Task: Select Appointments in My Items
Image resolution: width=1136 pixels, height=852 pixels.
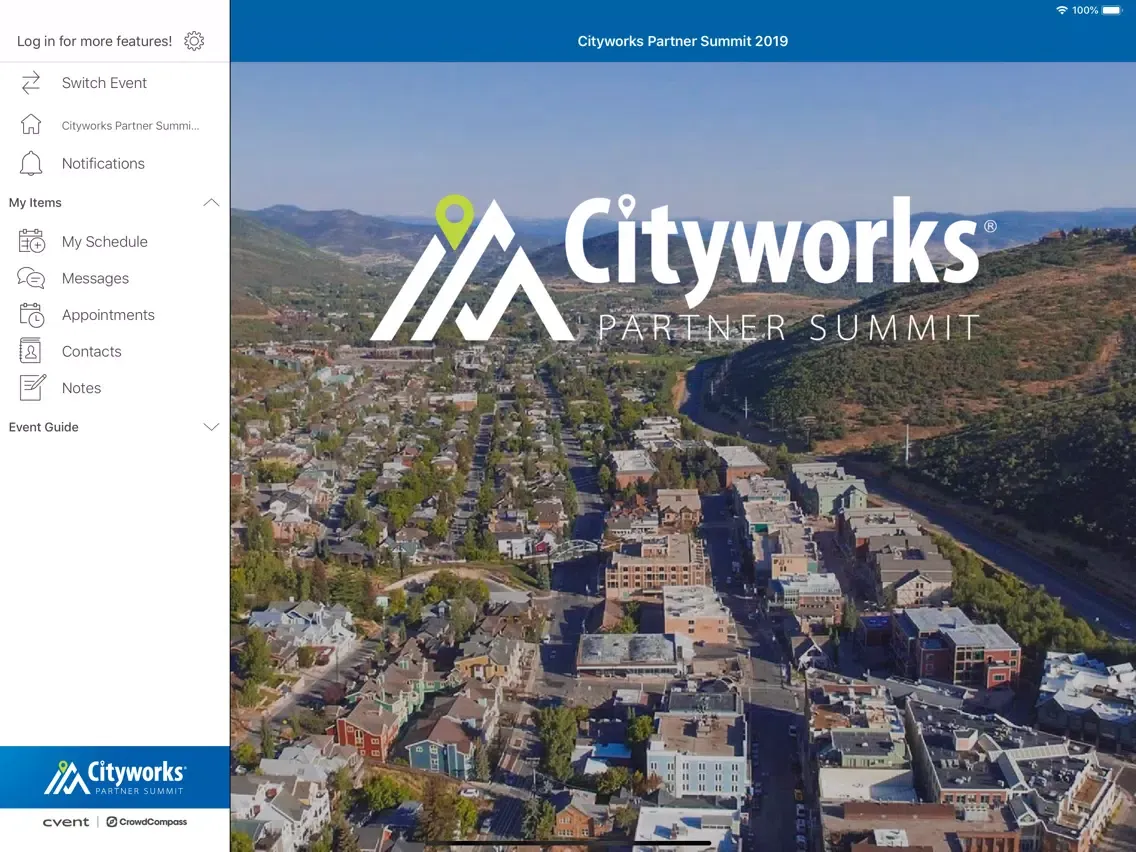Action: point(115,315)
